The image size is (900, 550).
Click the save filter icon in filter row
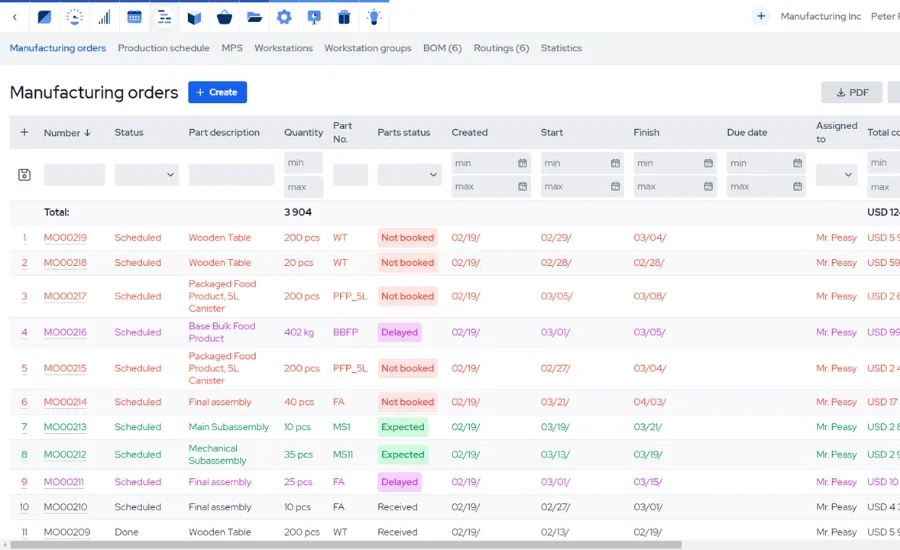coord(24,175)
